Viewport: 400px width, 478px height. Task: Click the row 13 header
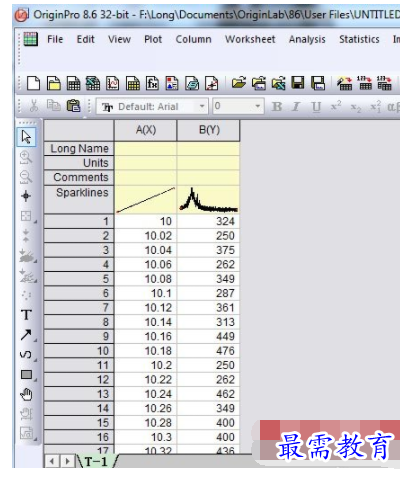[79, 394]
